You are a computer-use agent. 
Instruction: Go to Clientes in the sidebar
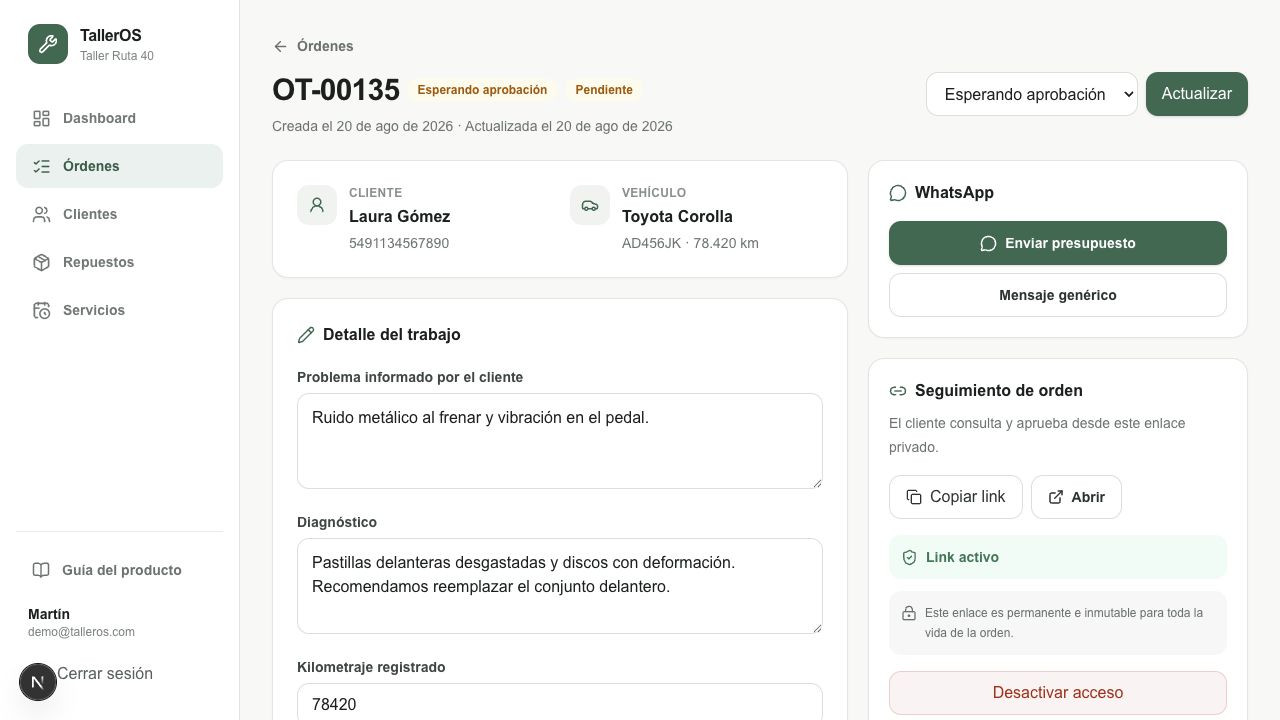(119, 214)
